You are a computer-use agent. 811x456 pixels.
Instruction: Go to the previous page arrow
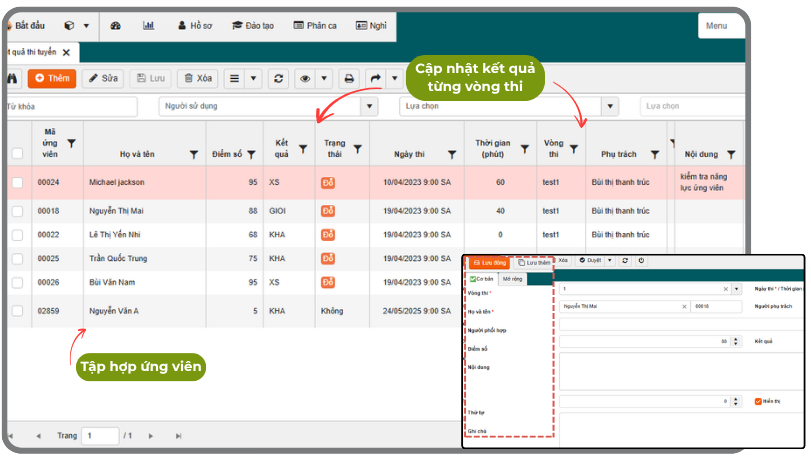38,436
